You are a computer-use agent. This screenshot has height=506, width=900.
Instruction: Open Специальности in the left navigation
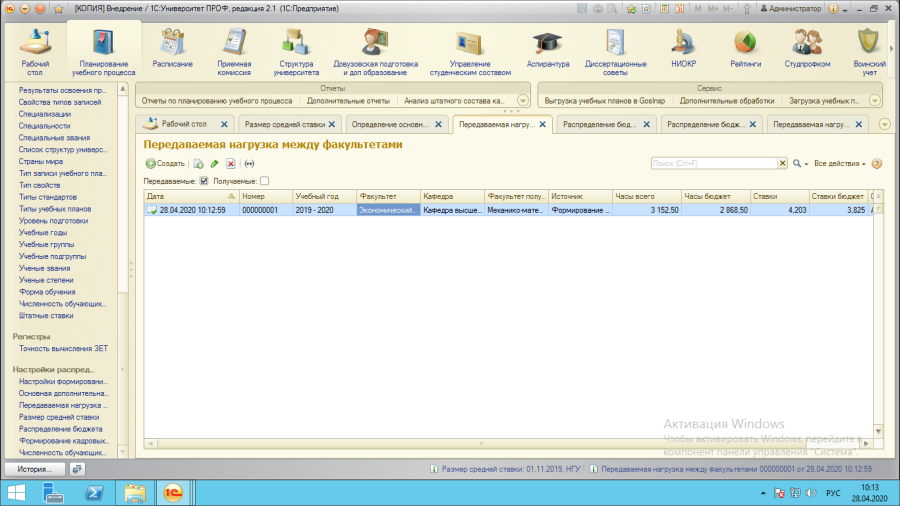pyautogui.click(x=44, y=126)
